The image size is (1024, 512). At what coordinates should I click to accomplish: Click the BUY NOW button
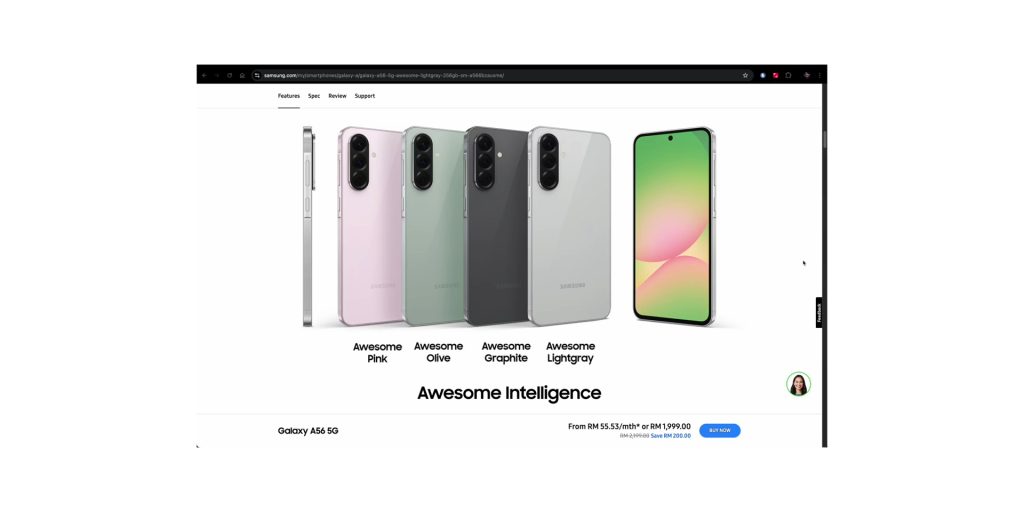720,430
